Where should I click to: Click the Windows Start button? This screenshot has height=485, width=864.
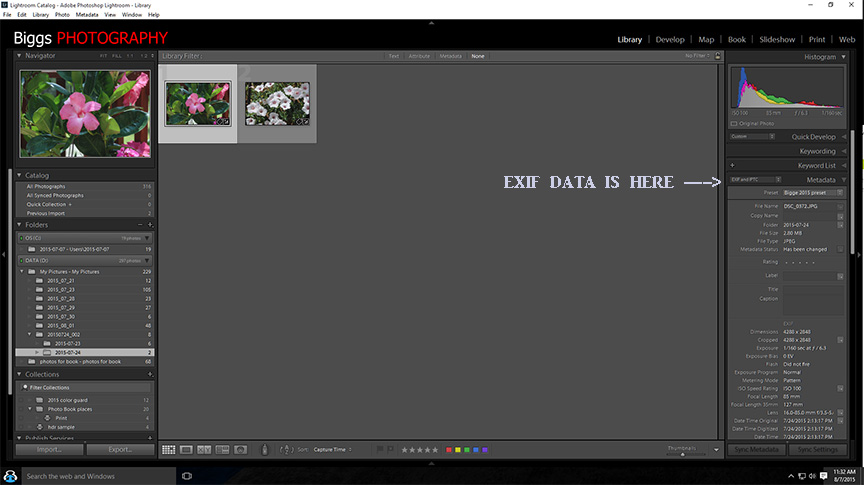click(10, 476)
